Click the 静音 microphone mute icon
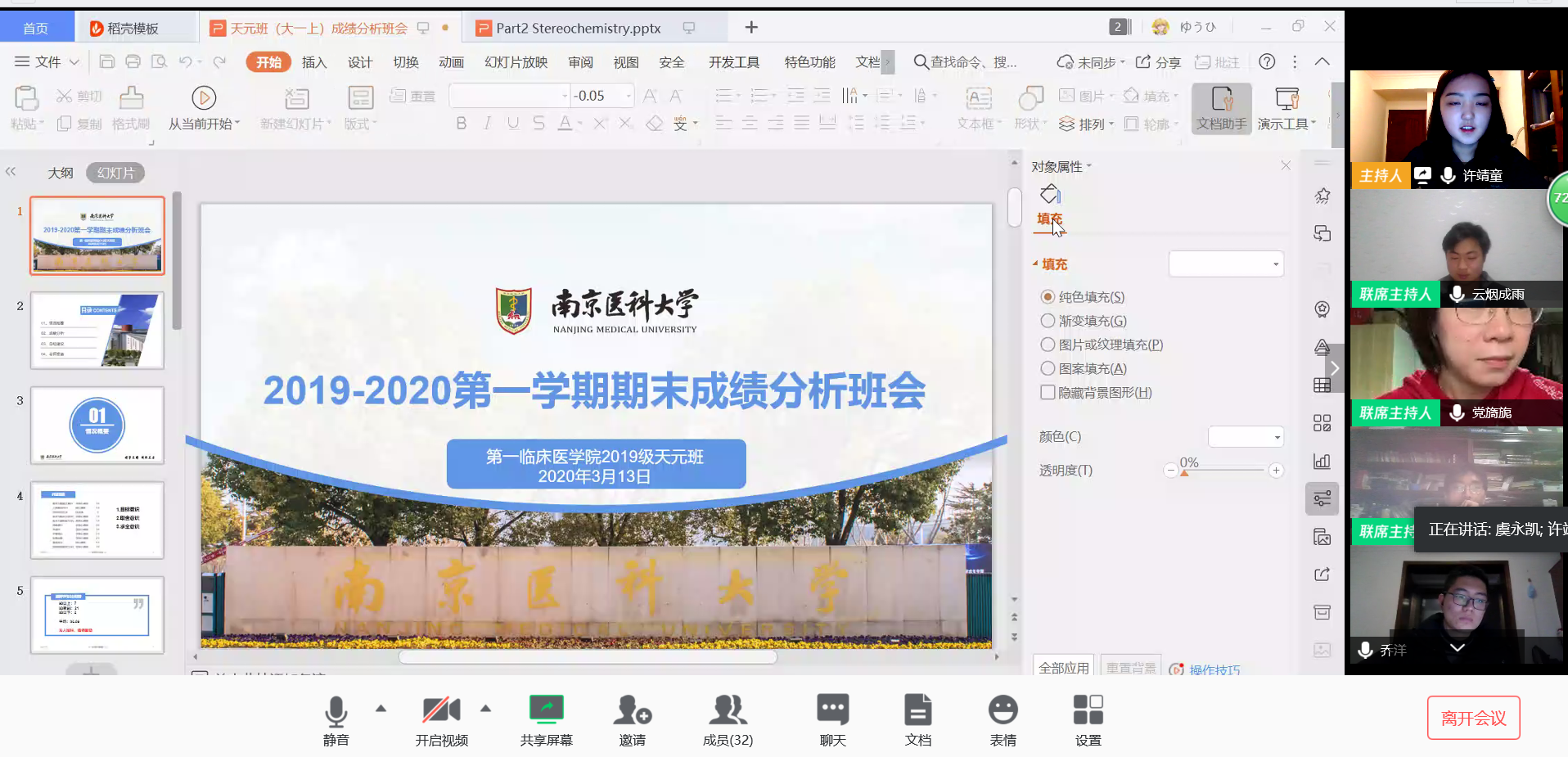 pos(336,710)
